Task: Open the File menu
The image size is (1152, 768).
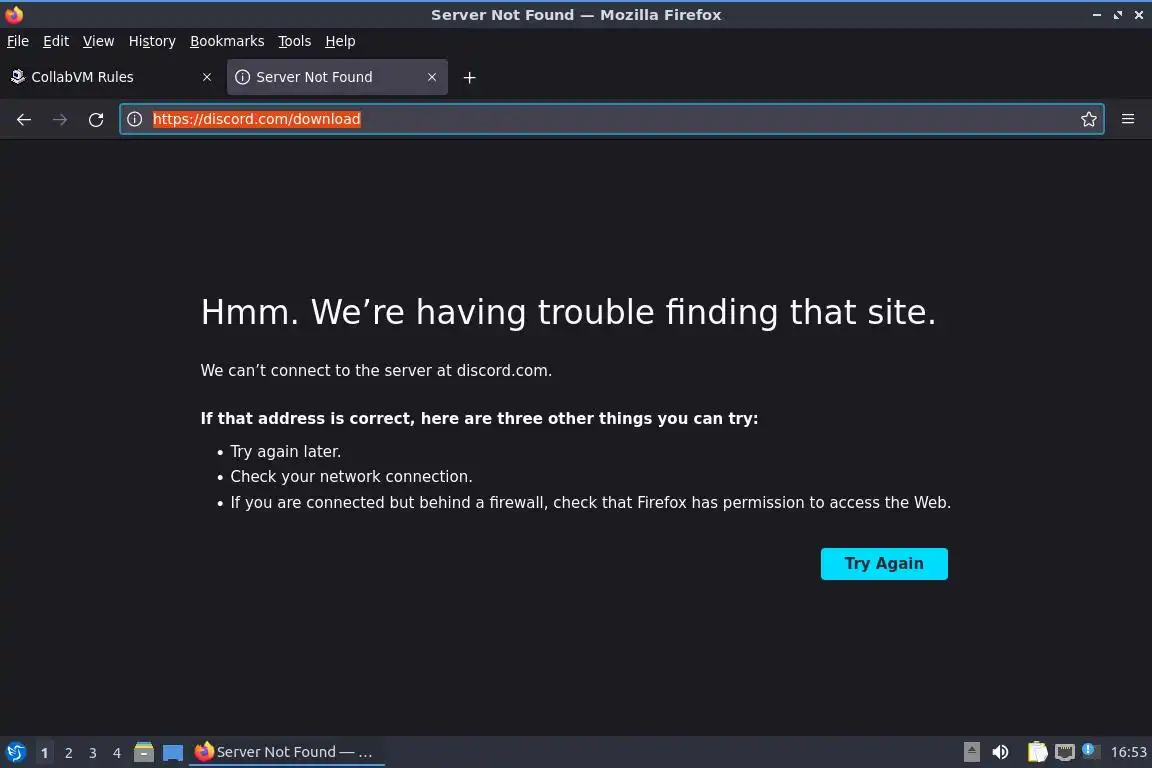Action: (18, 41)
